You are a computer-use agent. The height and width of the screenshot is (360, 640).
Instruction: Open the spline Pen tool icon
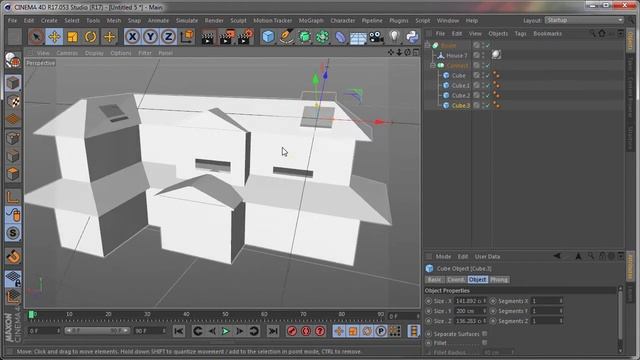click(x=286, y=37)
